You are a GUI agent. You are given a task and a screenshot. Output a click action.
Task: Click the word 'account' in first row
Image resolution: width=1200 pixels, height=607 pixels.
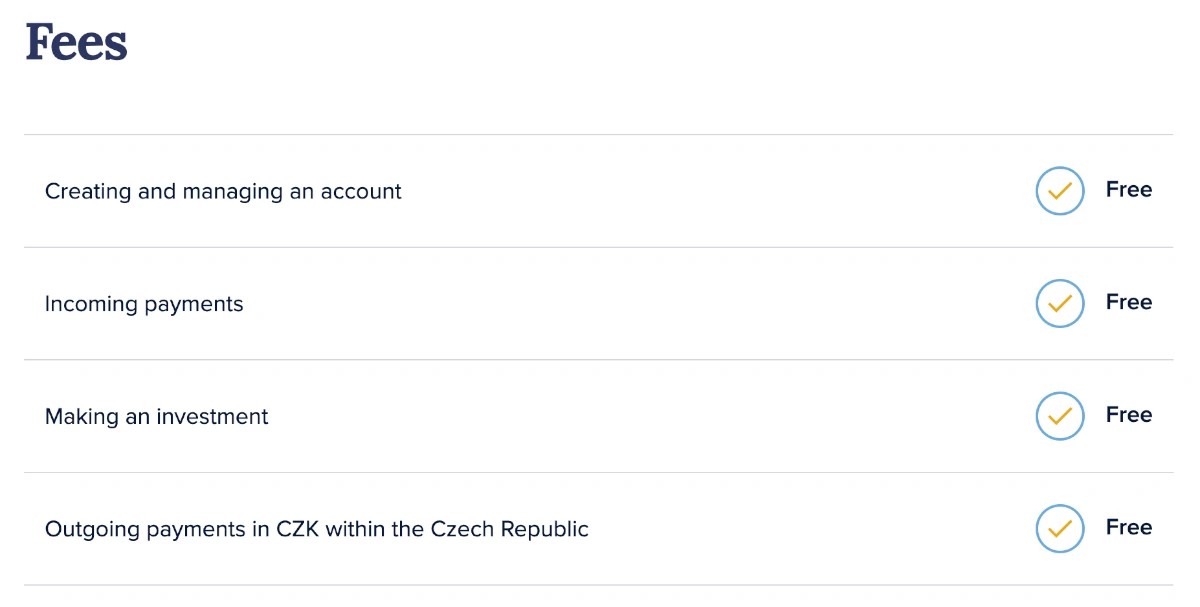click(361, 192)
